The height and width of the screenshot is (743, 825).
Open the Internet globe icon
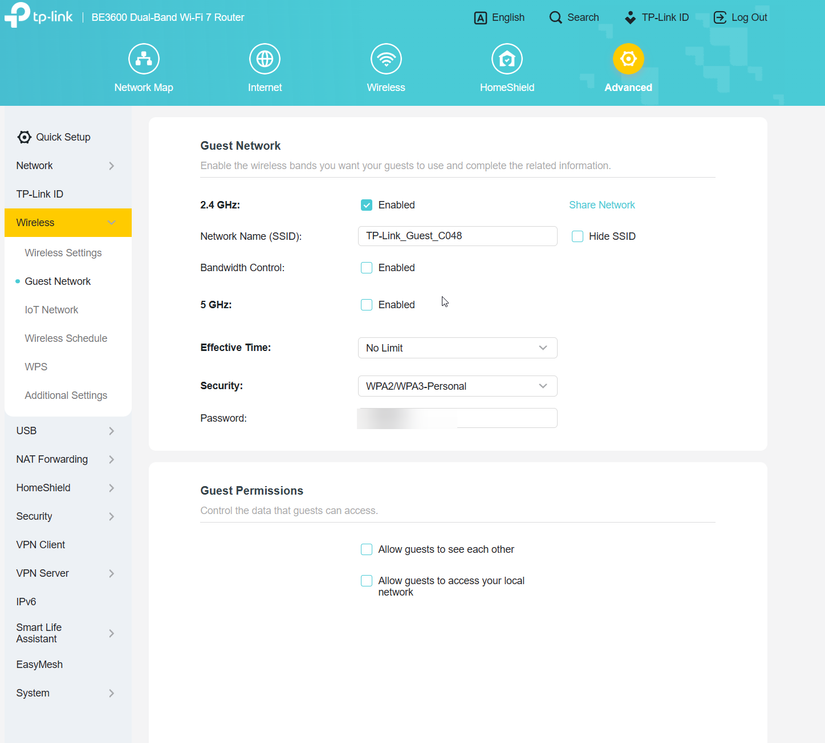(265, 59)
